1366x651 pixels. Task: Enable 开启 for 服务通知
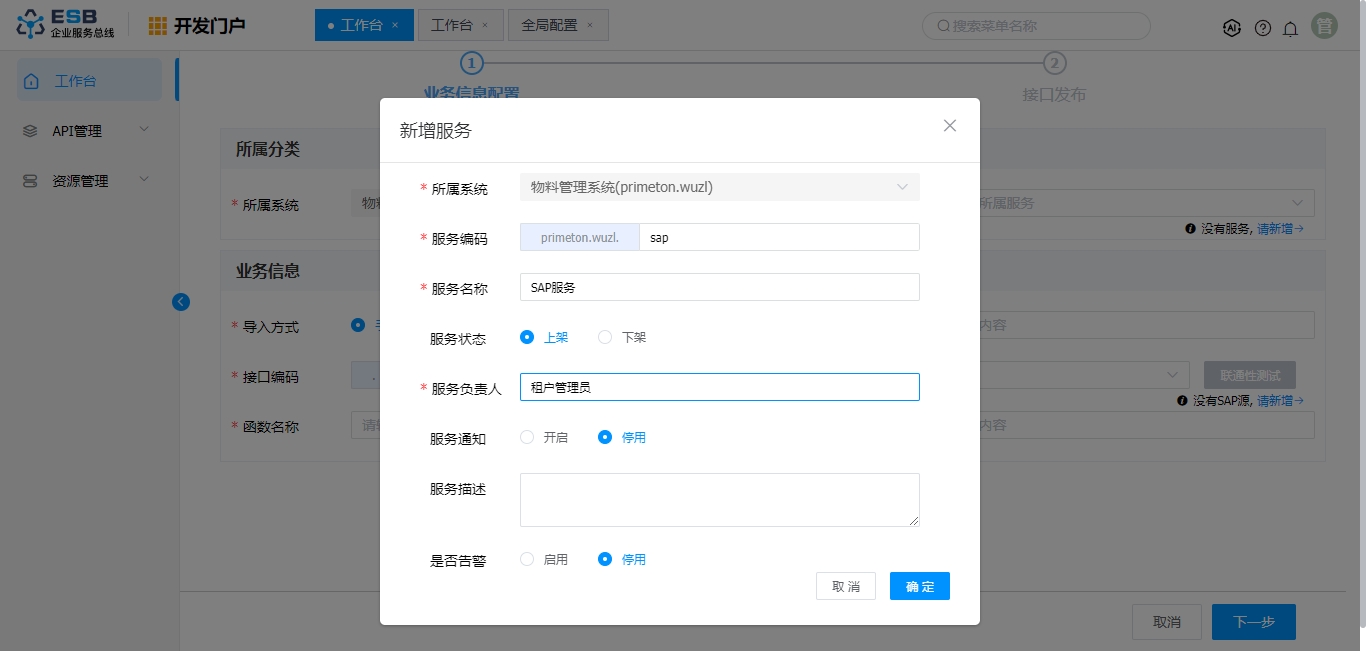(x=527, y=437)
